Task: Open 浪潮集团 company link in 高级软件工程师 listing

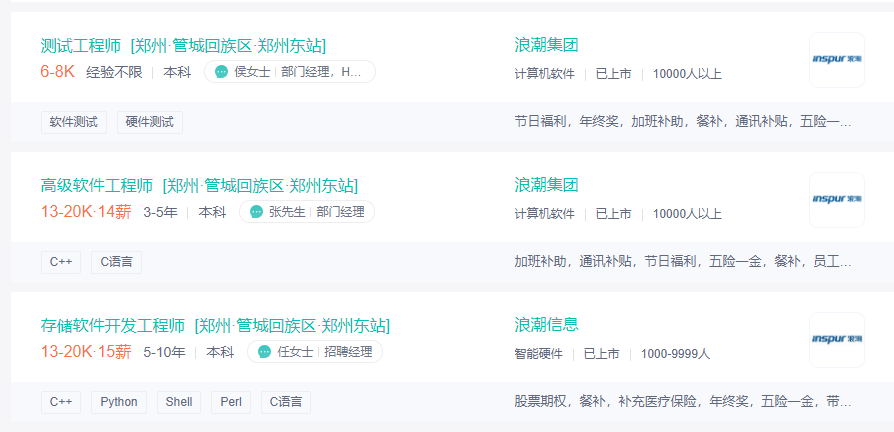Action: pyautogui.click(x=546, y=185)
